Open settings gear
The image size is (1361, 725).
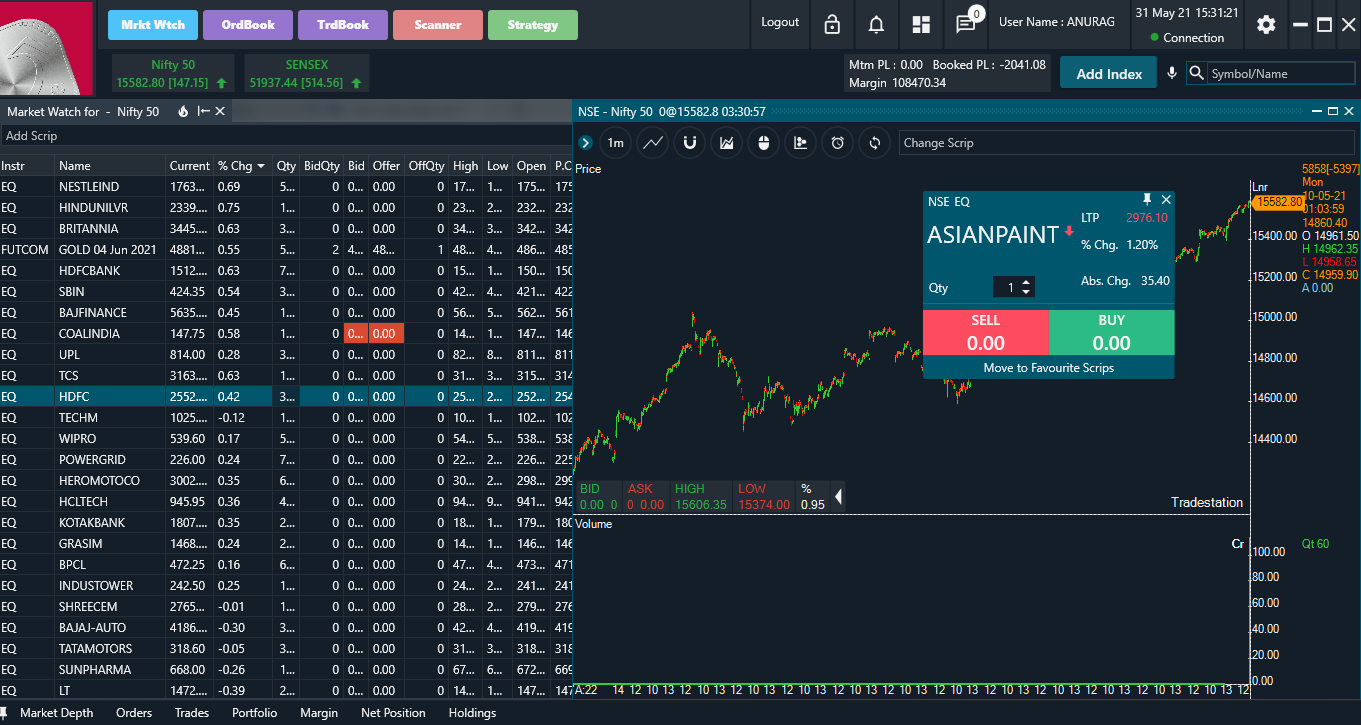click(x=1266, y=25)
